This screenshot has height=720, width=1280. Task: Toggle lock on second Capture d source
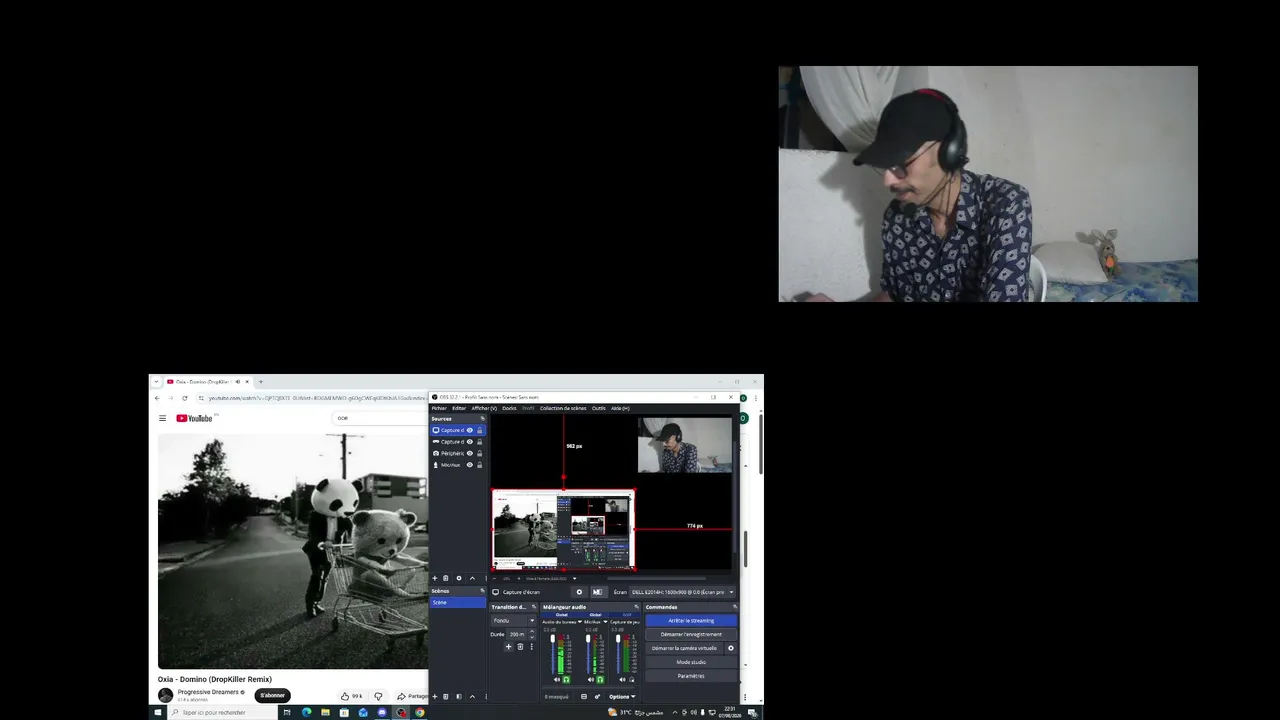coord(480,442)
